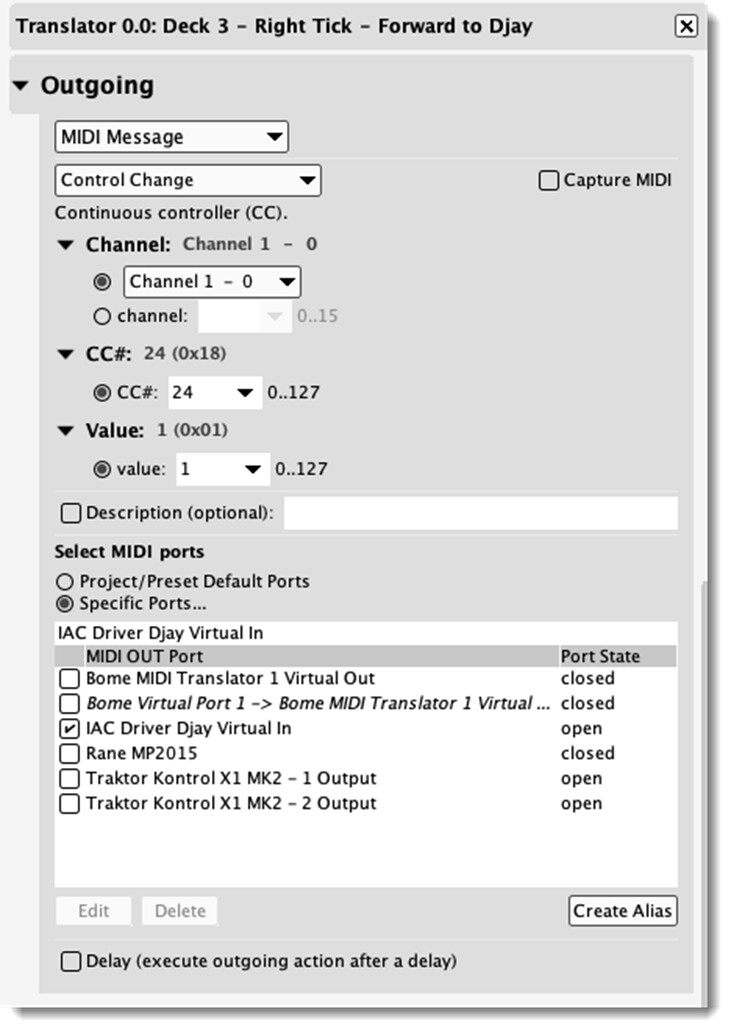731x1031 pixels.
Task: Open the CC# 24 combo box
Action: point(244,393)
